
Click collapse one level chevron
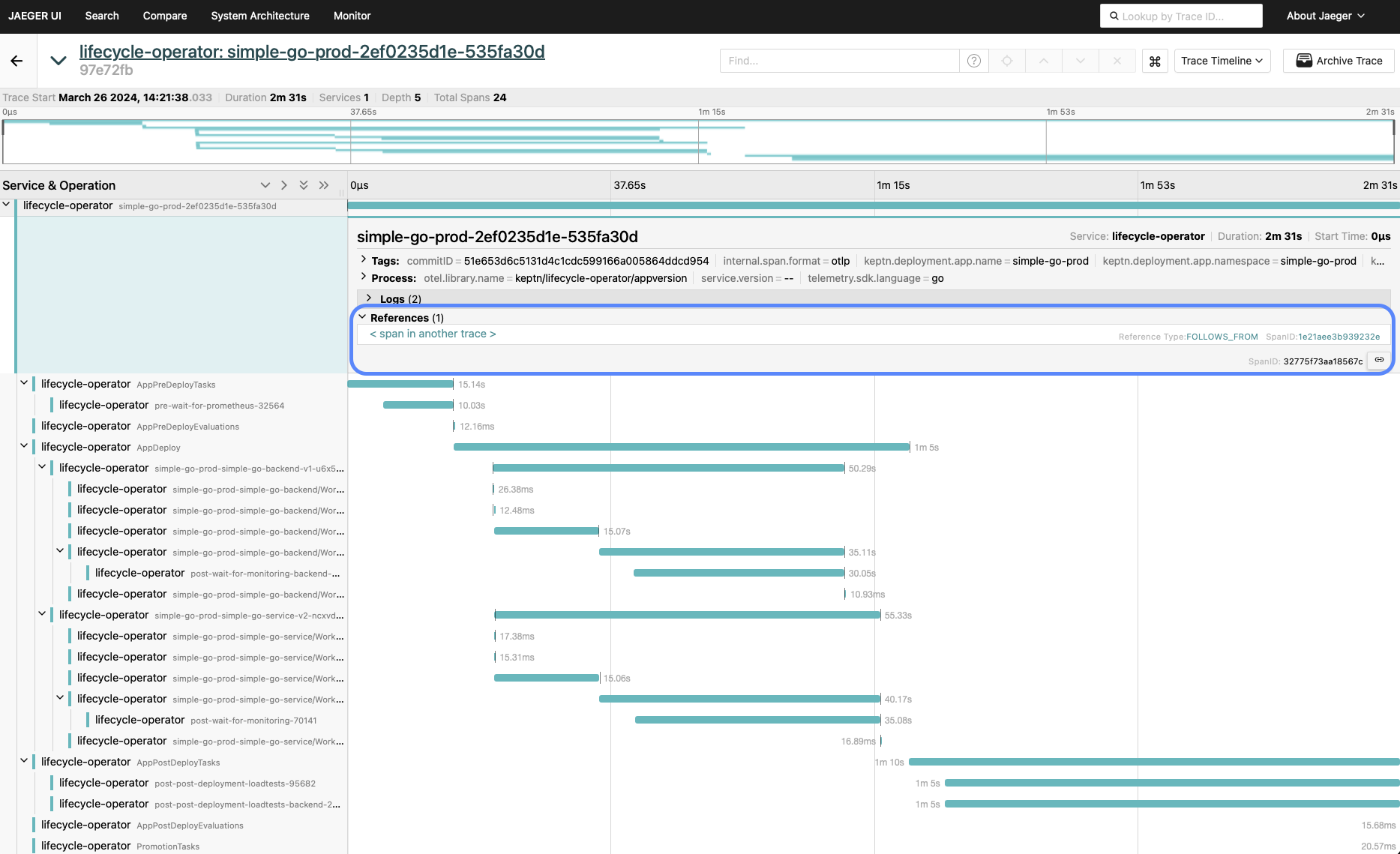(x=284, y=185)
